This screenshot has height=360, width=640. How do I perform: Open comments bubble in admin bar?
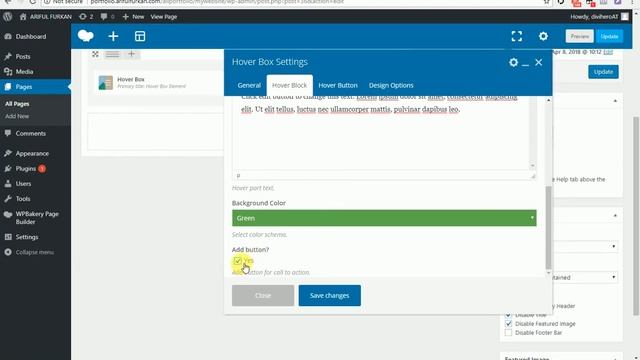[107, 17]
